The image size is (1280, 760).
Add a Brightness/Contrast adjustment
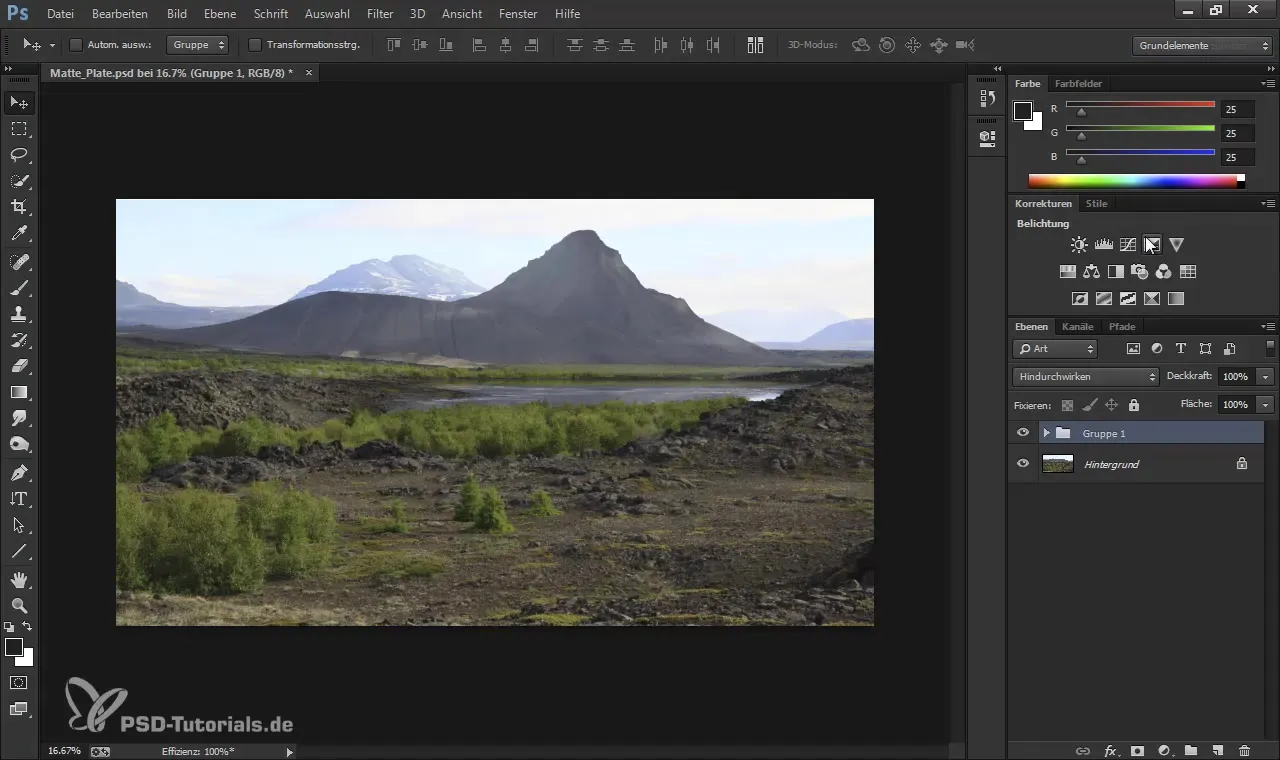coord(1079,244)
